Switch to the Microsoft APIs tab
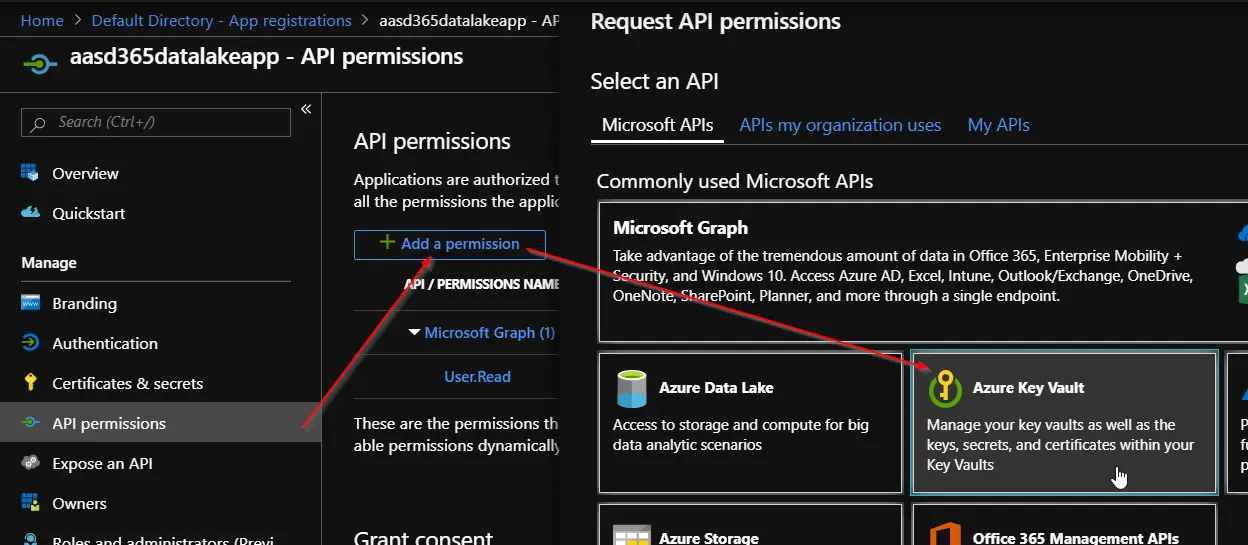Viewport: 1248px width, 545px height. click(658, 125)
